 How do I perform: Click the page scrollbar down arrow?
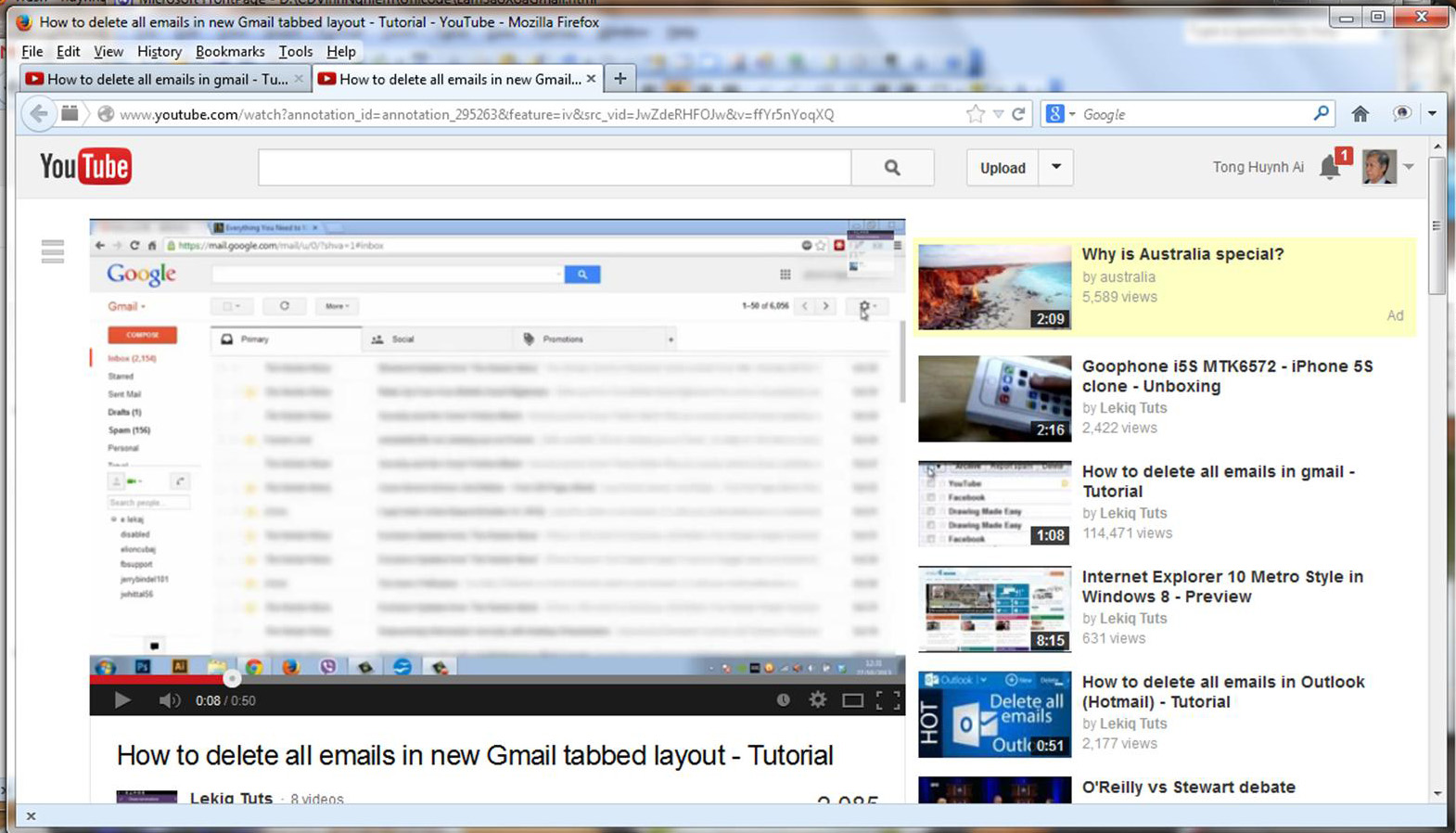pyautogui.click(x=1437, y=794)
